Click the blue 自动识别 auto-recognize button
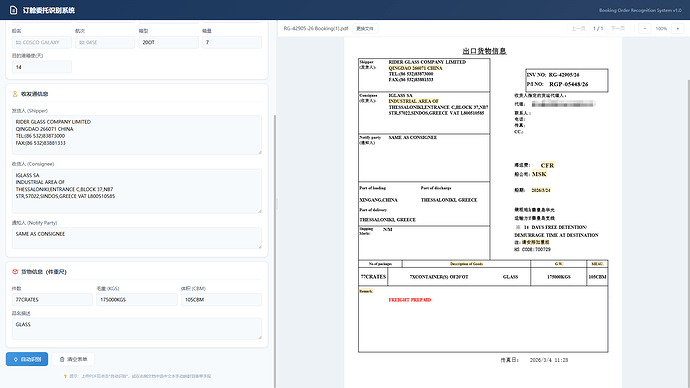690x388 pixels. coord(27,359)
